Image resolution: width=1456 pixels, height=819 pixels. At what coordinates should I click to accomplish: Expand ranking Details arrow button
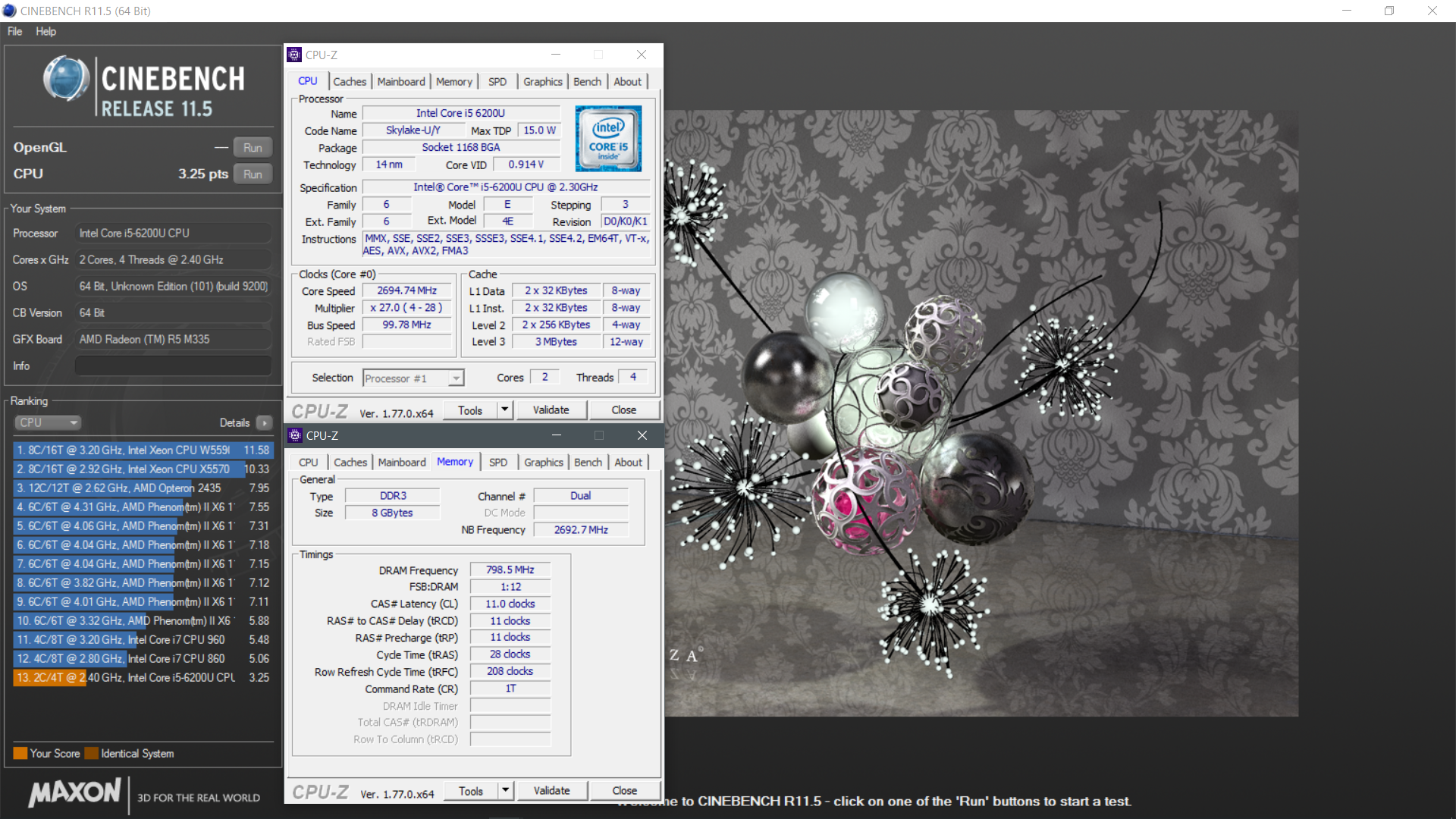pos(264,422)
